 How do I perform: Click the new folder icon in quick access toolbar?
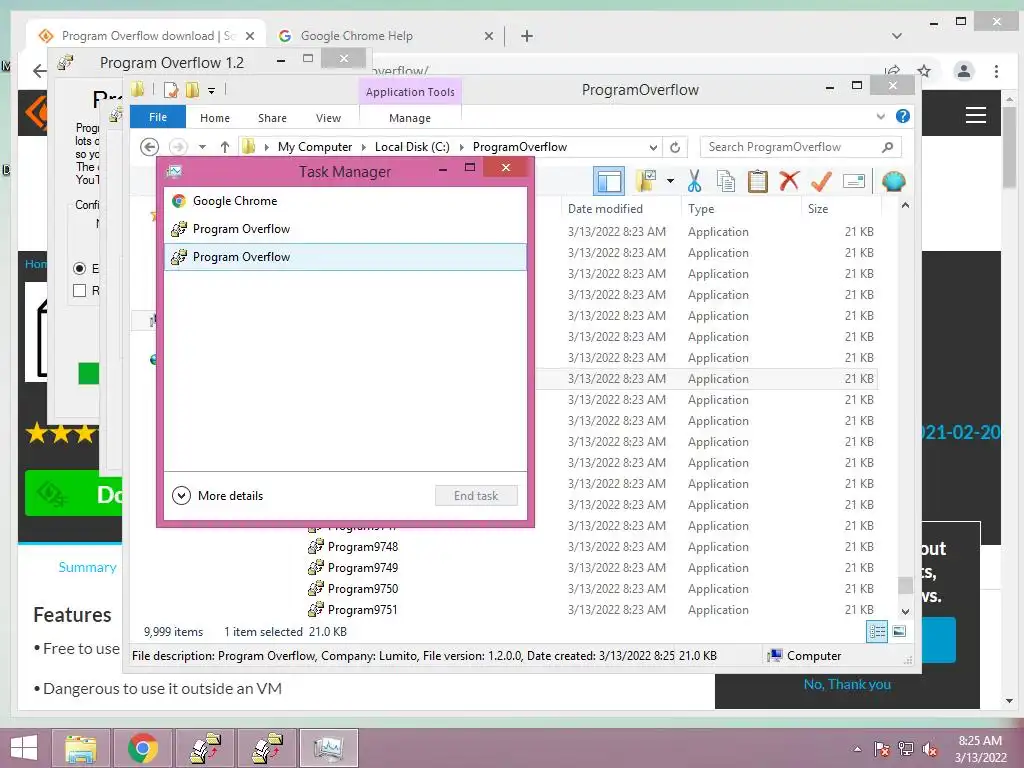[x=192, y=89]
